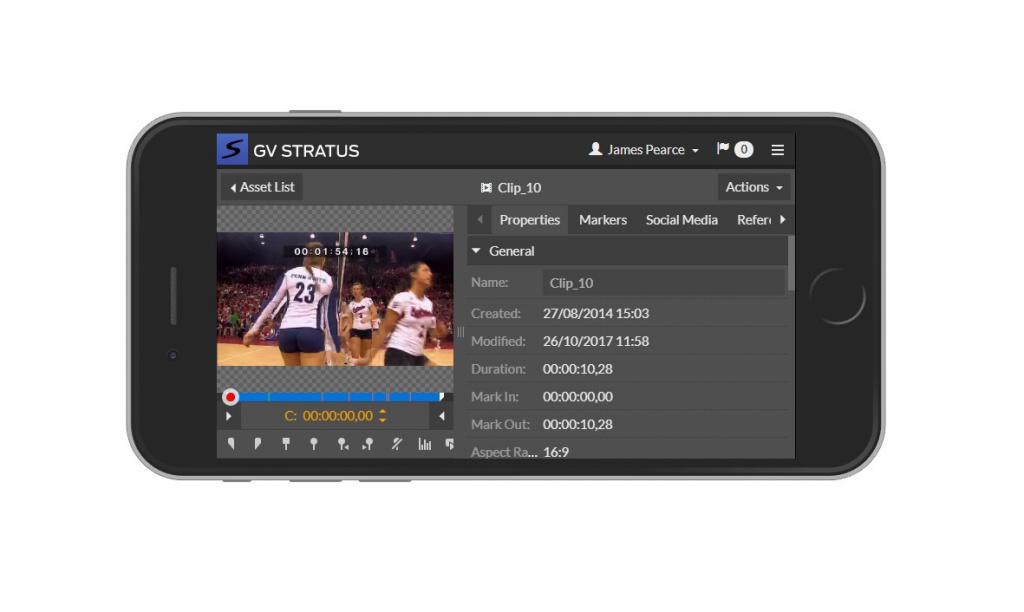The height and width of the screenshot is (612, 1024).
Task: Go back to the Asset List
Action: pyautogui.click(x=262, y=187)
